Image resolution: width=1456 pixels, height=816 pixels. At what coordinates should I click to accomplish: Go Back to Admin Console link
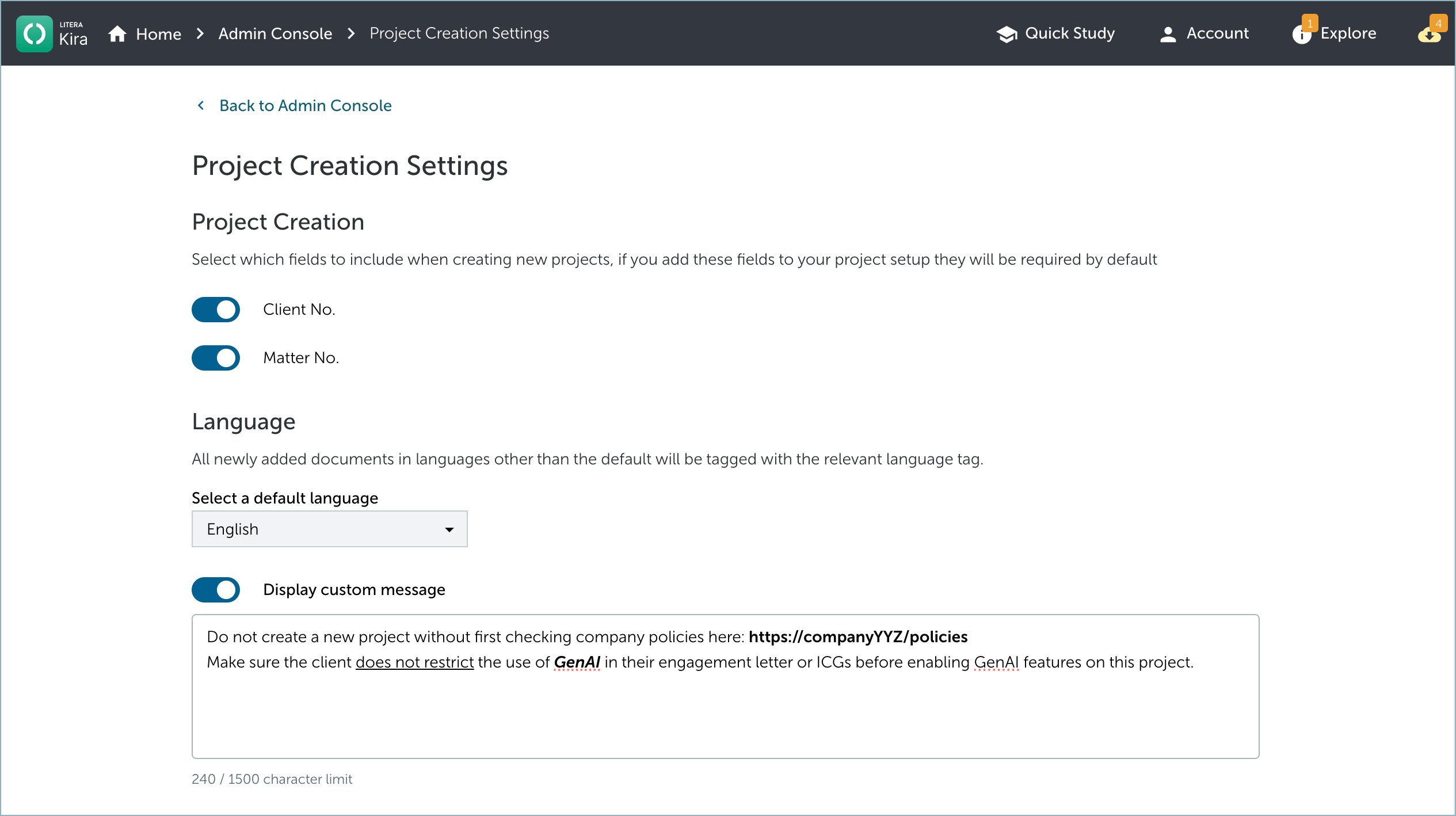[x=306, y=105]
